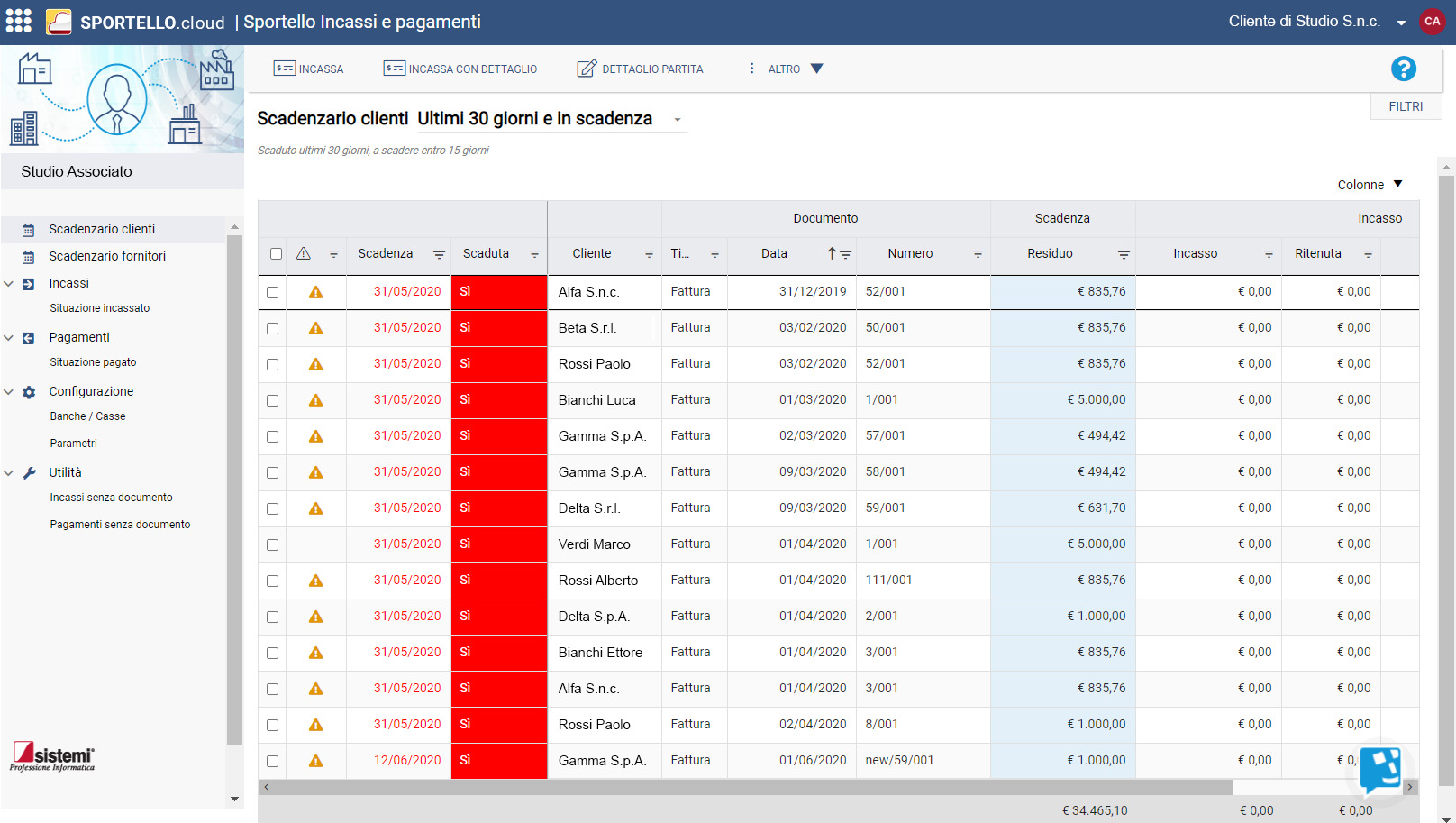
Task: Open filter icon of Cliente column
Action: point(649,254)
